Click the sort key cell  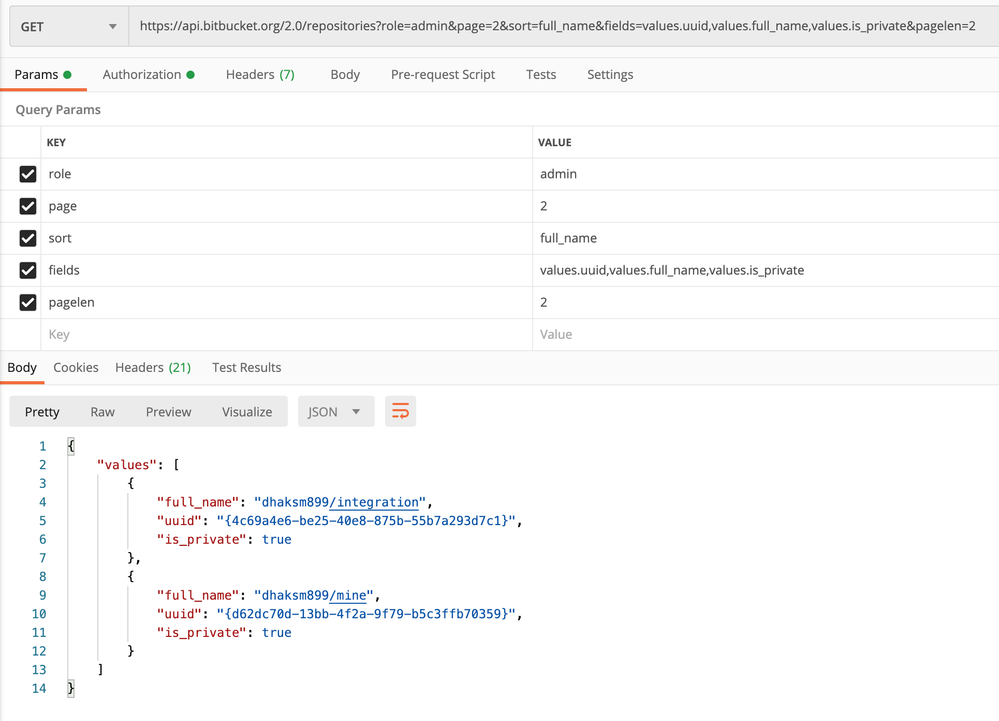coord(287,238)
